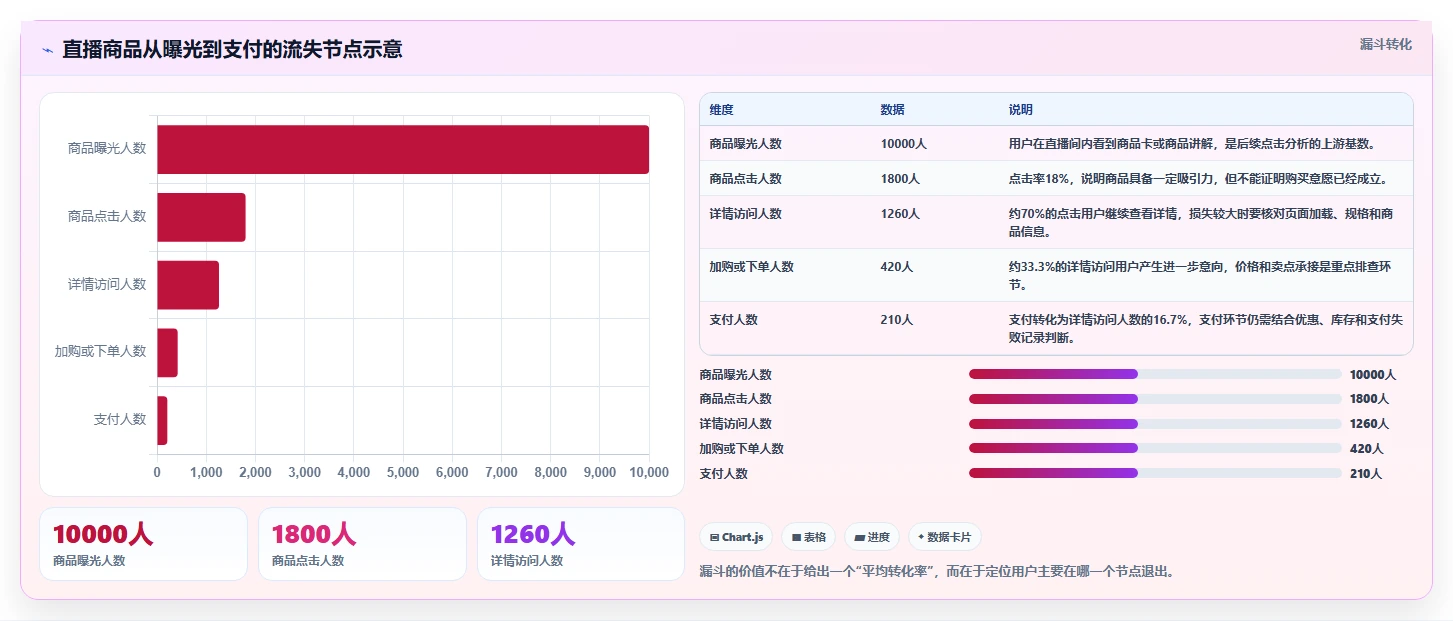Viewport: 1453px width, 621px height.
Task: Click the description starting 约70%的点击用户
Action: point(1206,222)
